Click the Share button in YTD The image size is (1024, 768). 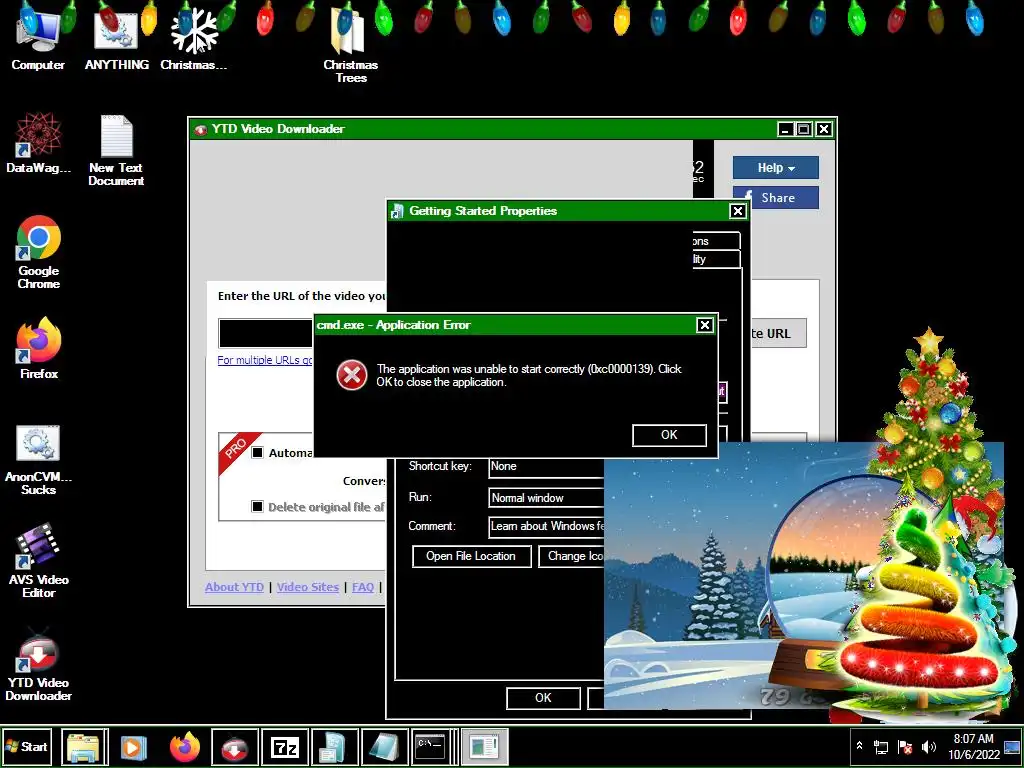click(x=775, y=198)
